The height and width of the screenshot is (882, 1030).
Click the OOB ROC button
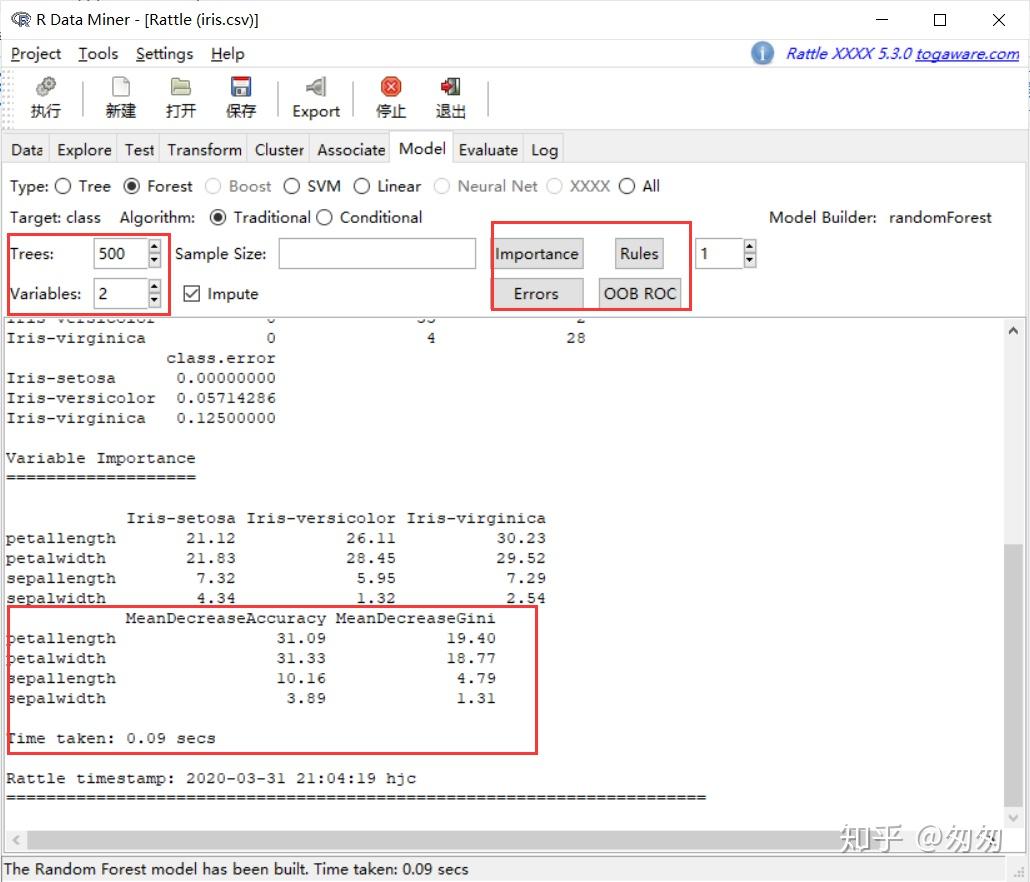(x=640, y=294)
